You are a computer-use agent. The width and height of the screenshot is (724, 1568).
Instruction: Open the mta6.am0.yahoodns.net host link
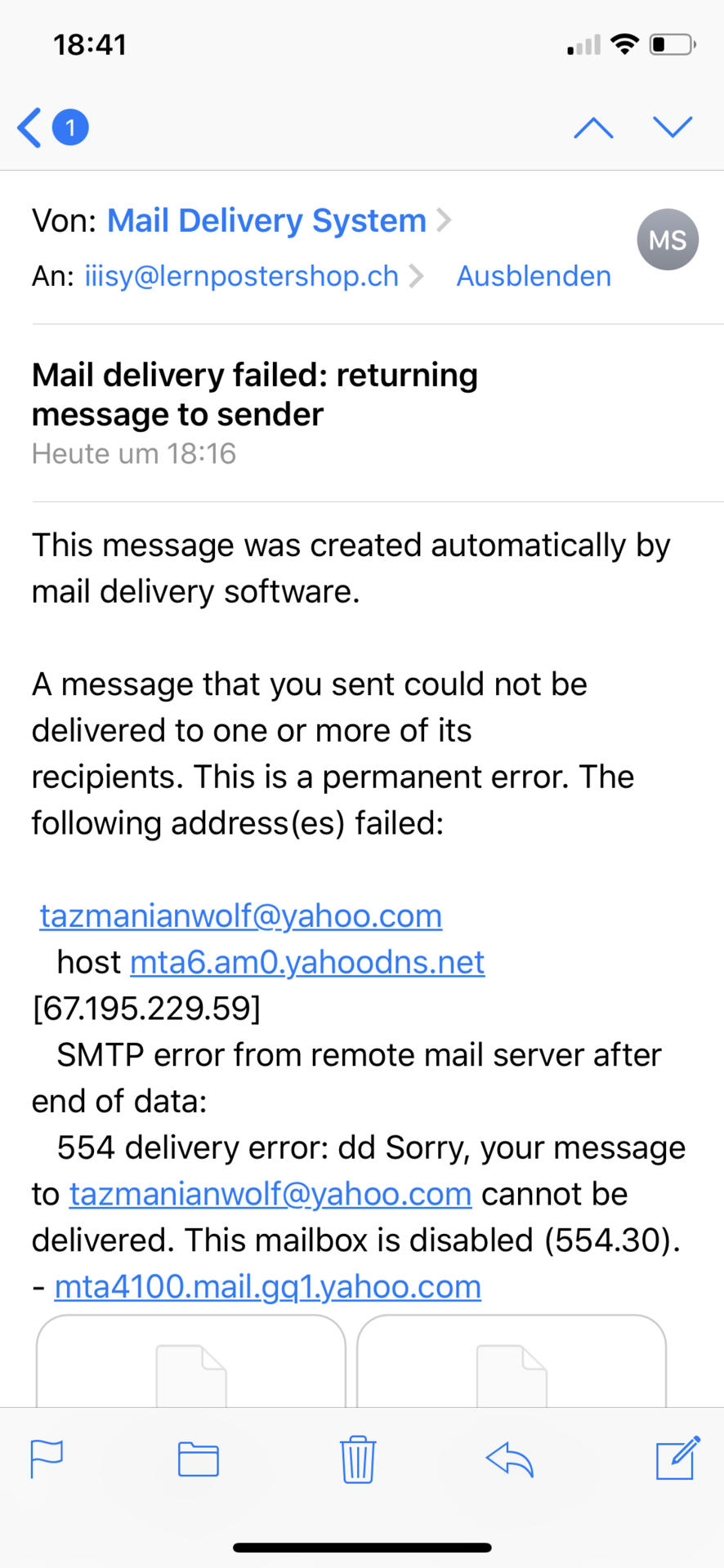tap(307, 962)
